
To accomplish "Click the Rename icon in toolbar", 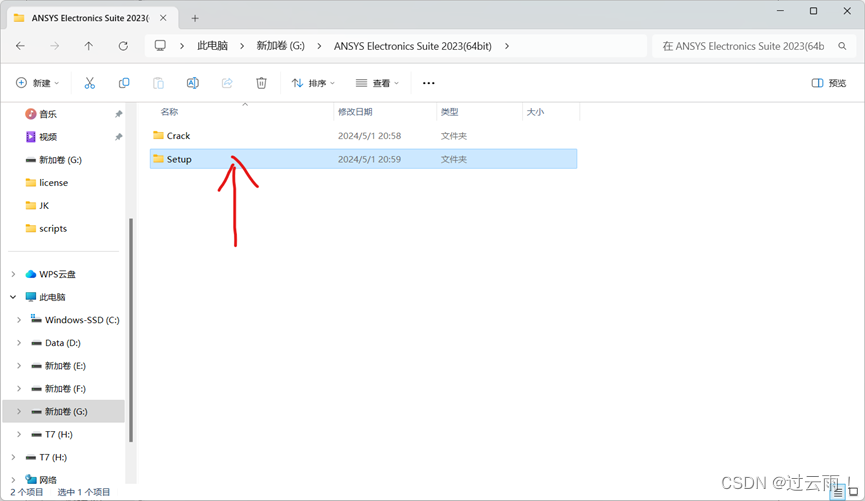I will pyautogui.click(x=193, y=83).
